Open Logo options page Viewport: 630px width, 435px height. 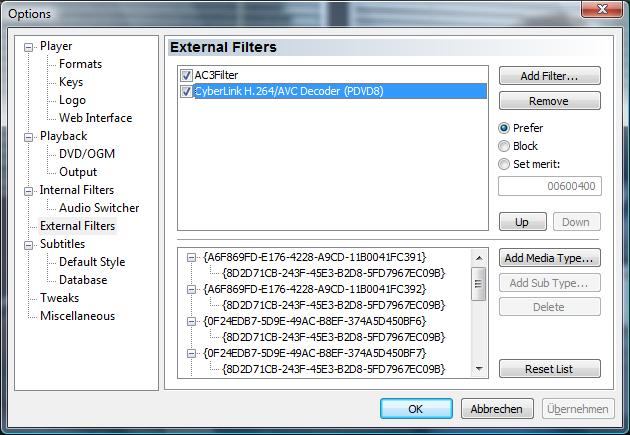tap(72, 100)
